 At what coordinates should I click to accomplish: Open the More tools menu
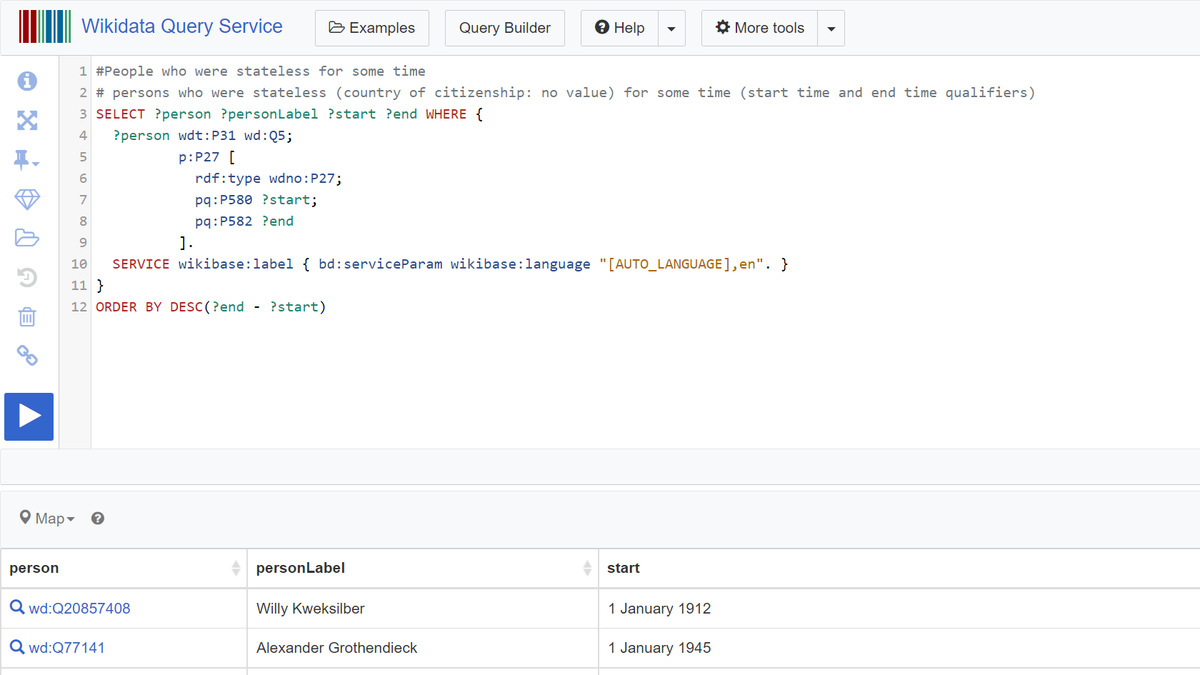click(x=759, y=28)
